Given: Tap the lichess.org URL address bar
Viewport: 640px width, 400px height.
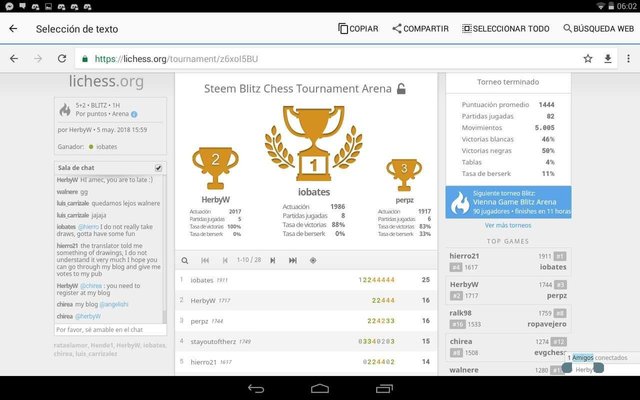Looking at the screenshot, I should (327, 59).
